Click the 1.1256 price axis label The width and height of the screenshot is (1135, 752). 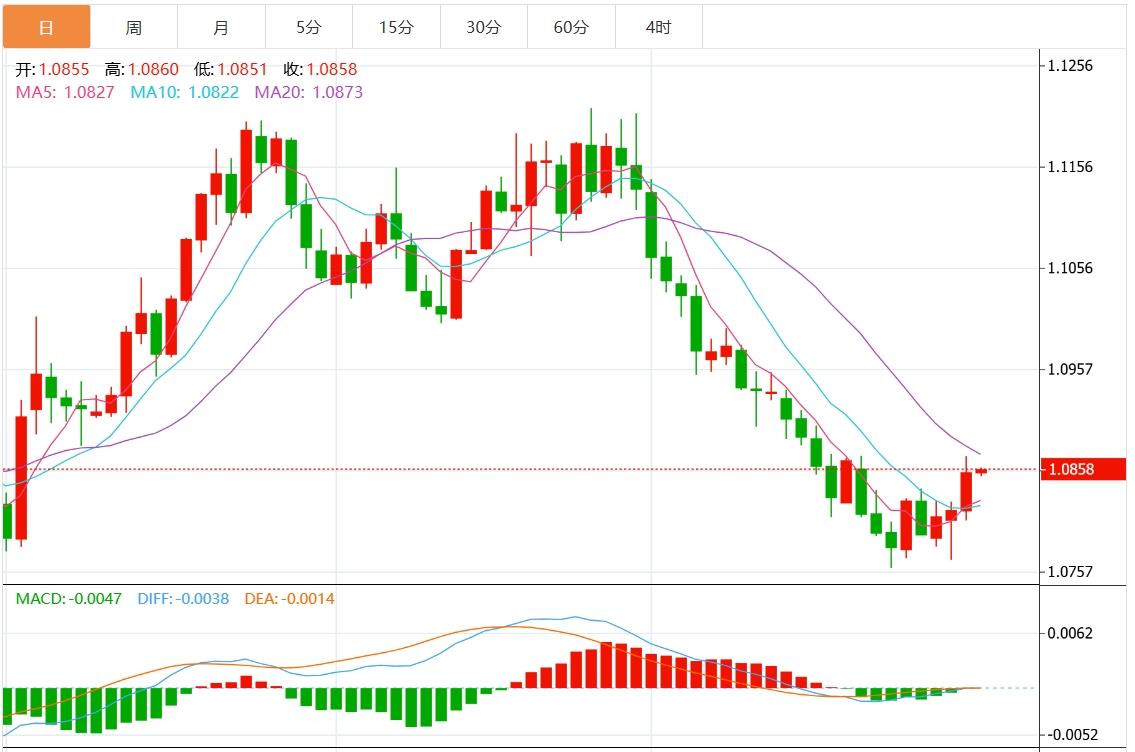[x=1070, y=66]
